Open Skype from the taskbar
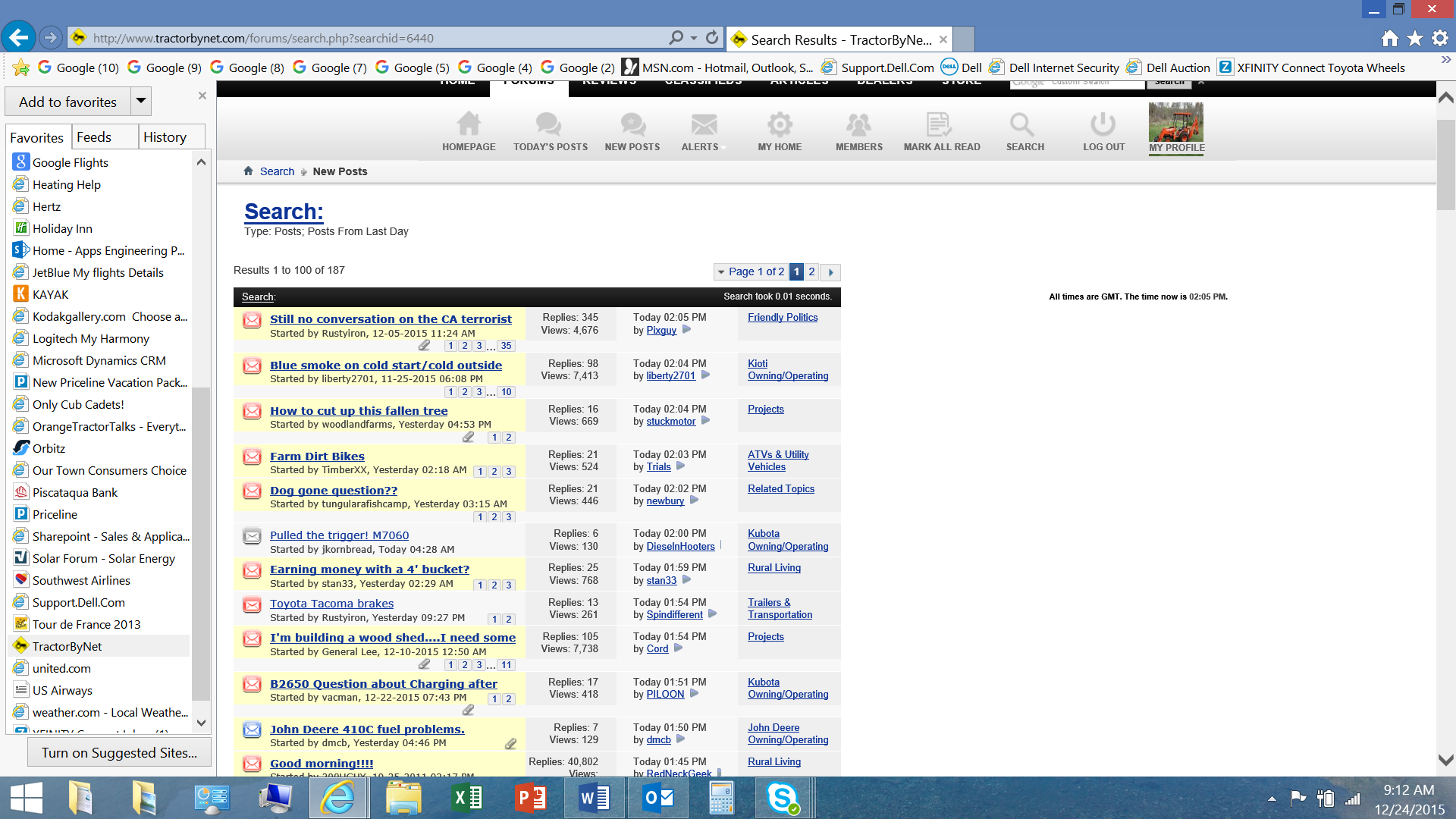1456x819 pixels. [782, 798]
